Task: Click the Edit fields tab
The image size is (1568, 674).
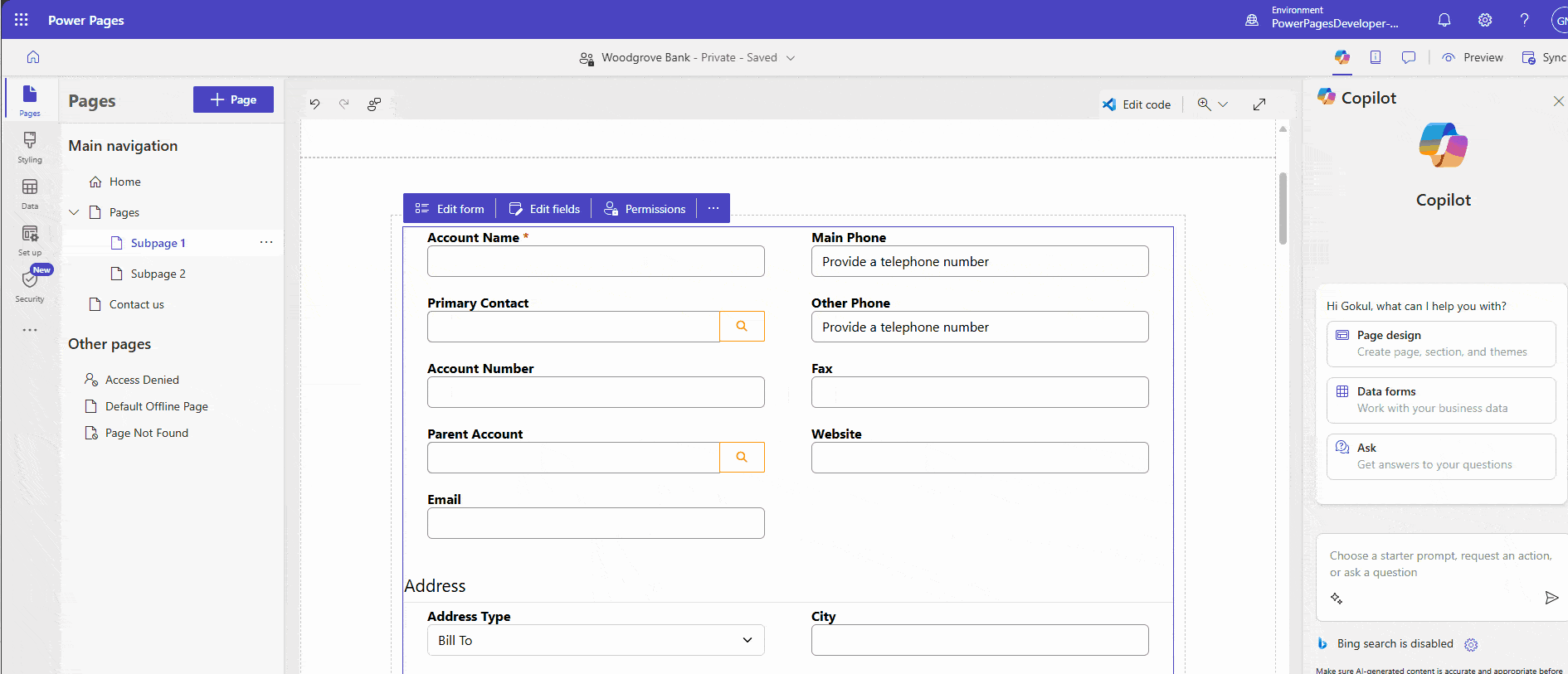Action: point(544,209)
